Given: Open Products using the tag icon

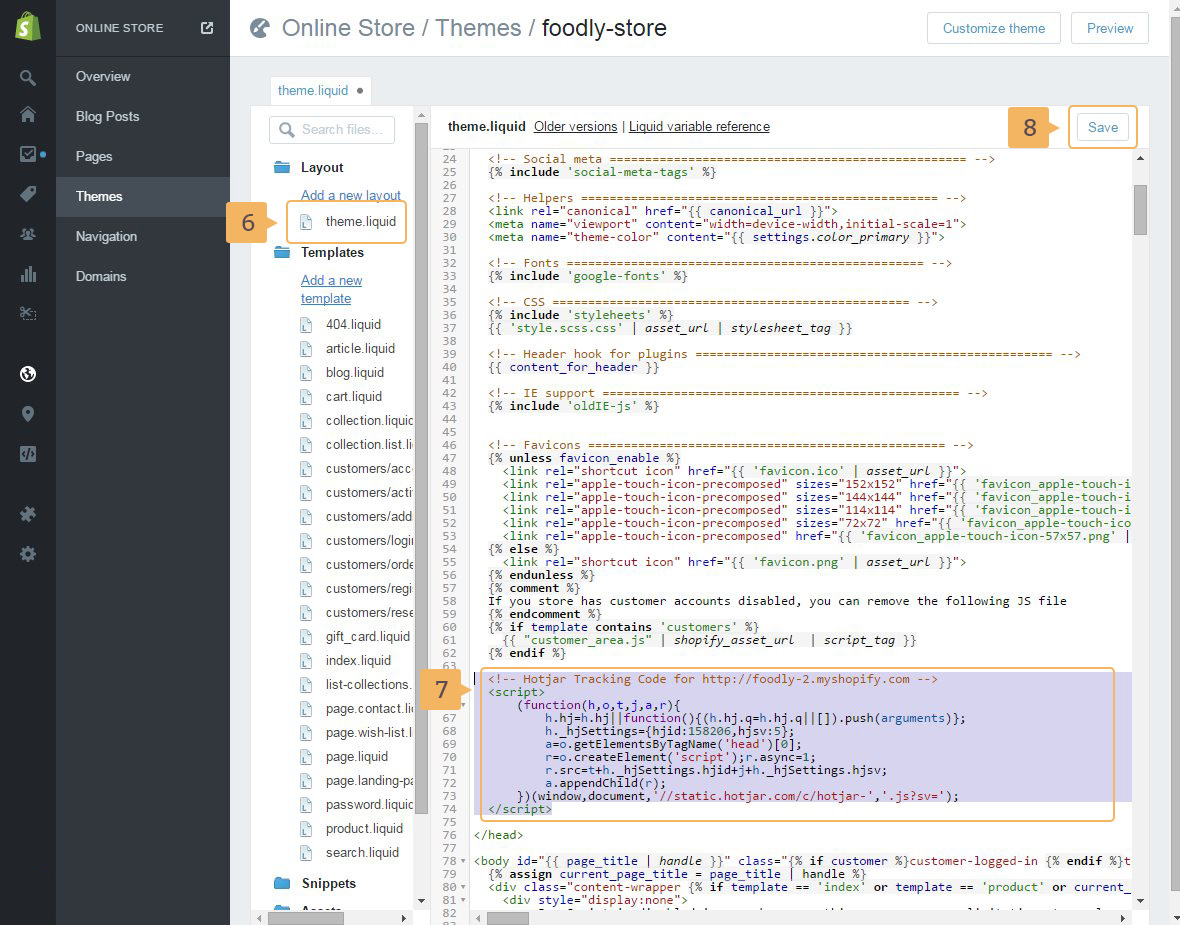Looking at the screenshot, I should pos(28,194).
